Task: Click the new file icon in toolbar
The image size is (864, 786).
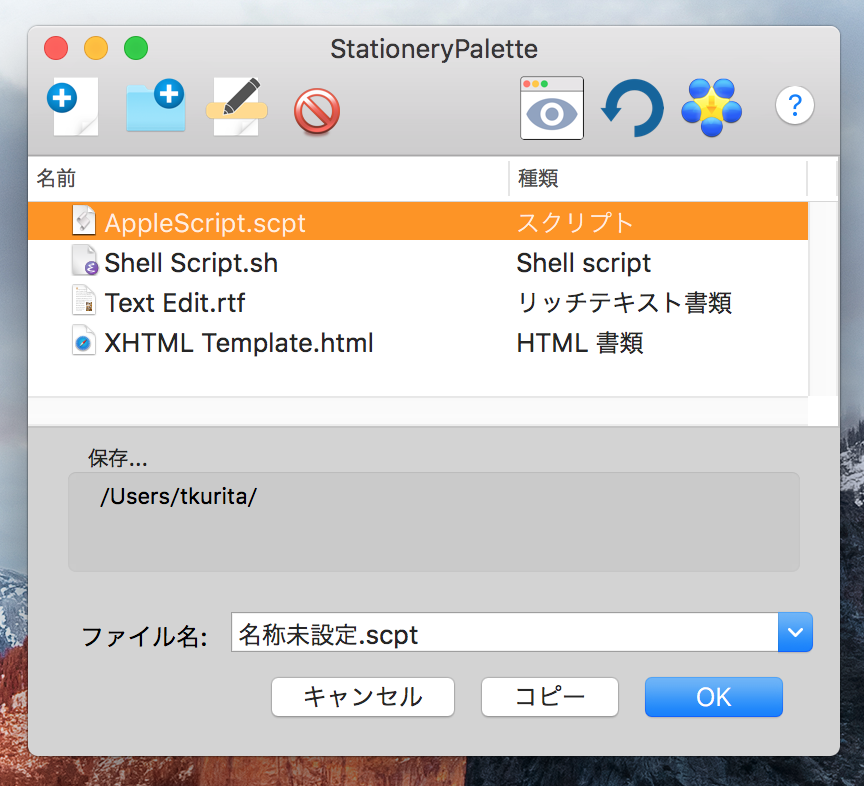Action: pyautogui.click(x=73, y=107)
